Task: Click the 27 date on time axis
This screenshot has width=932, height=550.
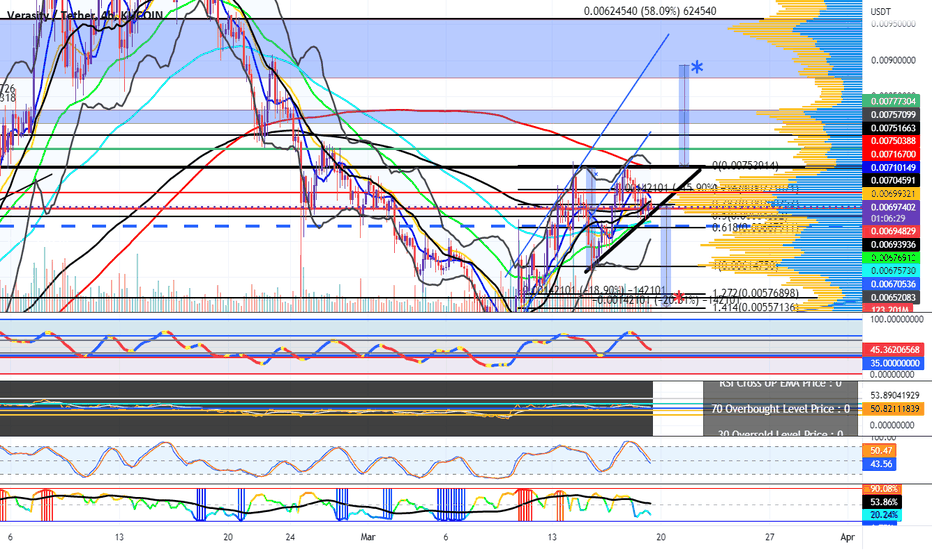Action: [x=770, y=537]
